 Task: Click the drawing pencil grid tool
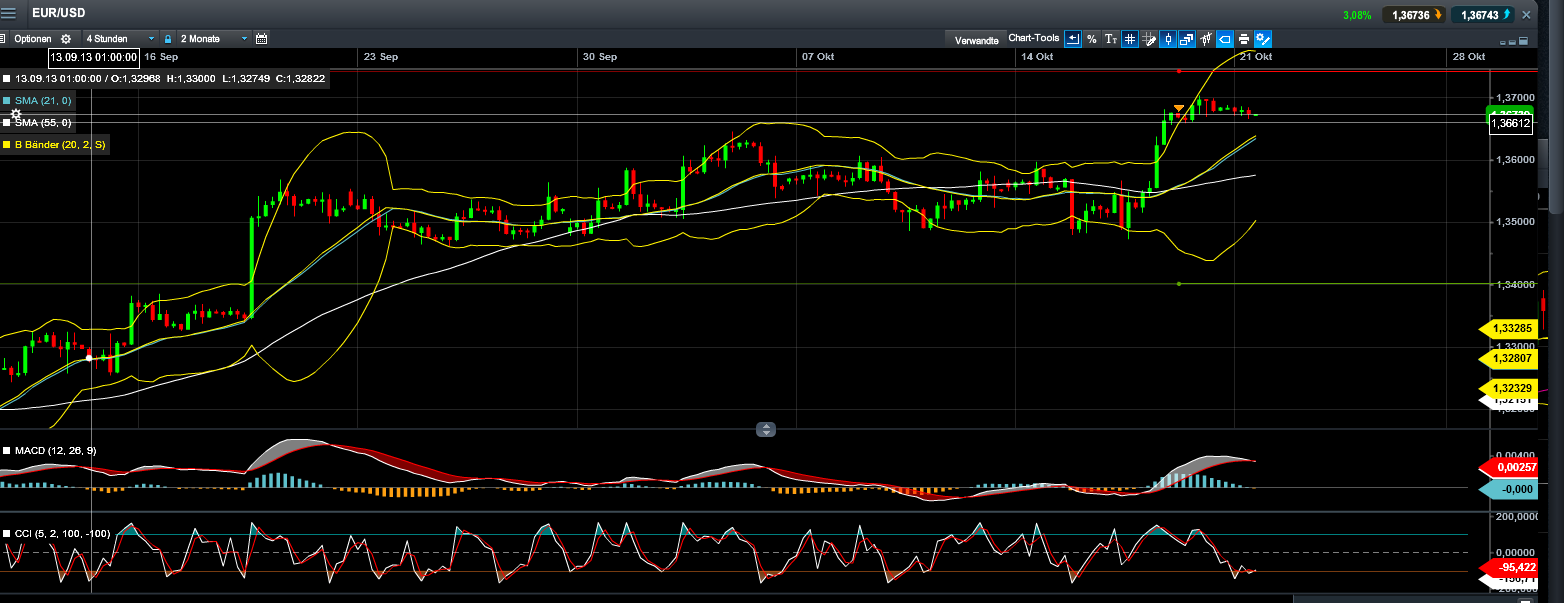pos(1148,39)
